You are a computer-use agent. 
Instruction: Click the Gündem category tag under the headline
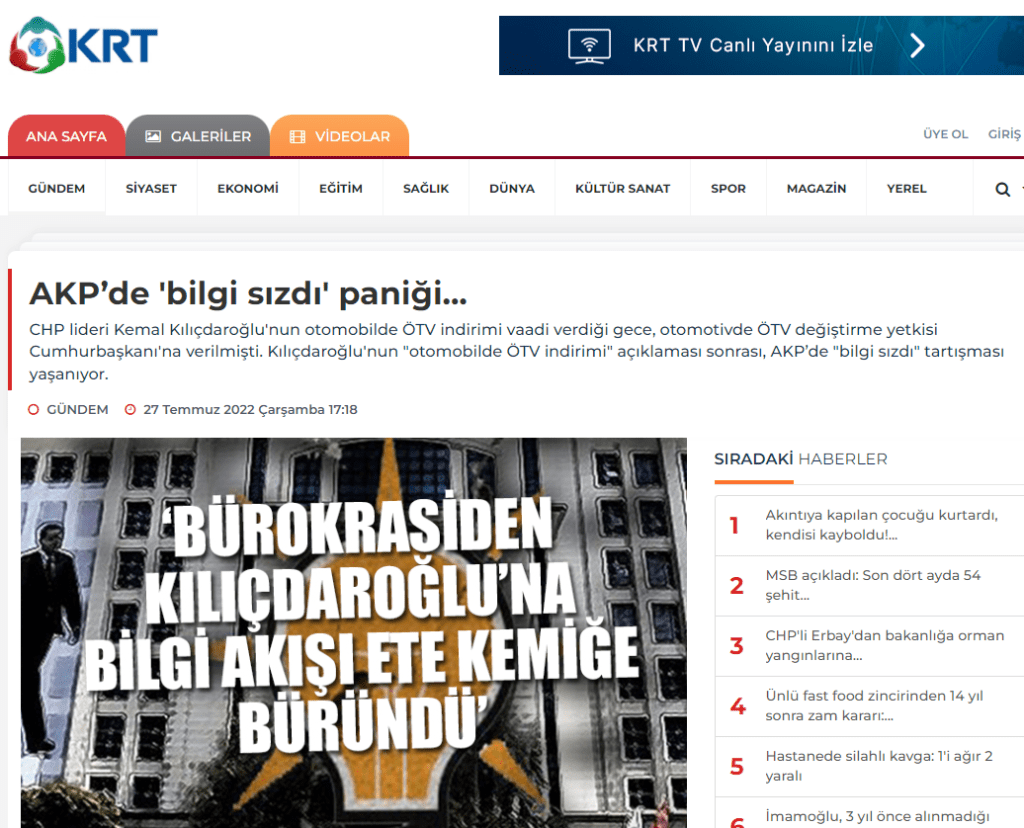77,409
